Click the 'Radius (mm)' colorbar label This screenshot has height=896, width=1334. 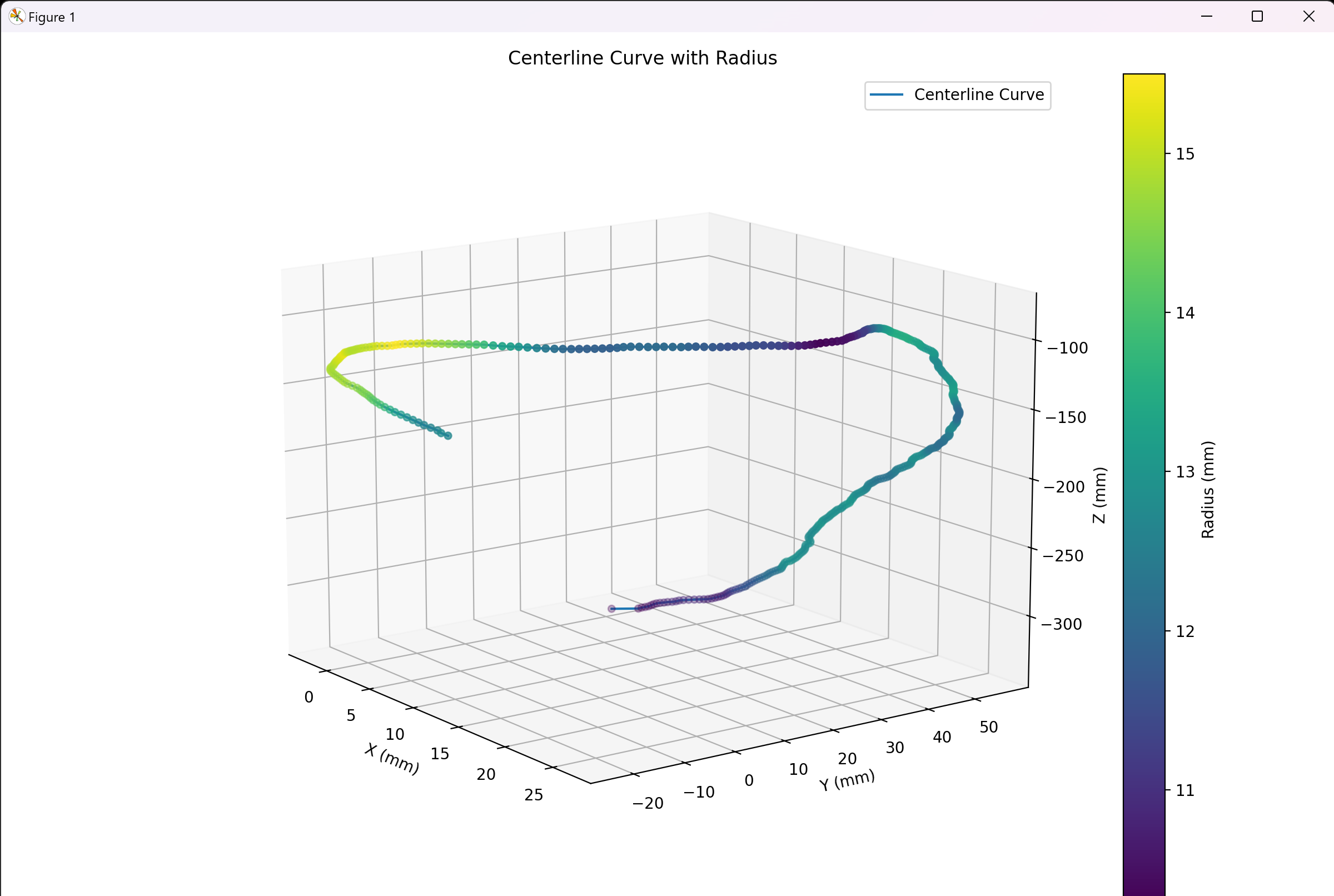pos(1208,490)
